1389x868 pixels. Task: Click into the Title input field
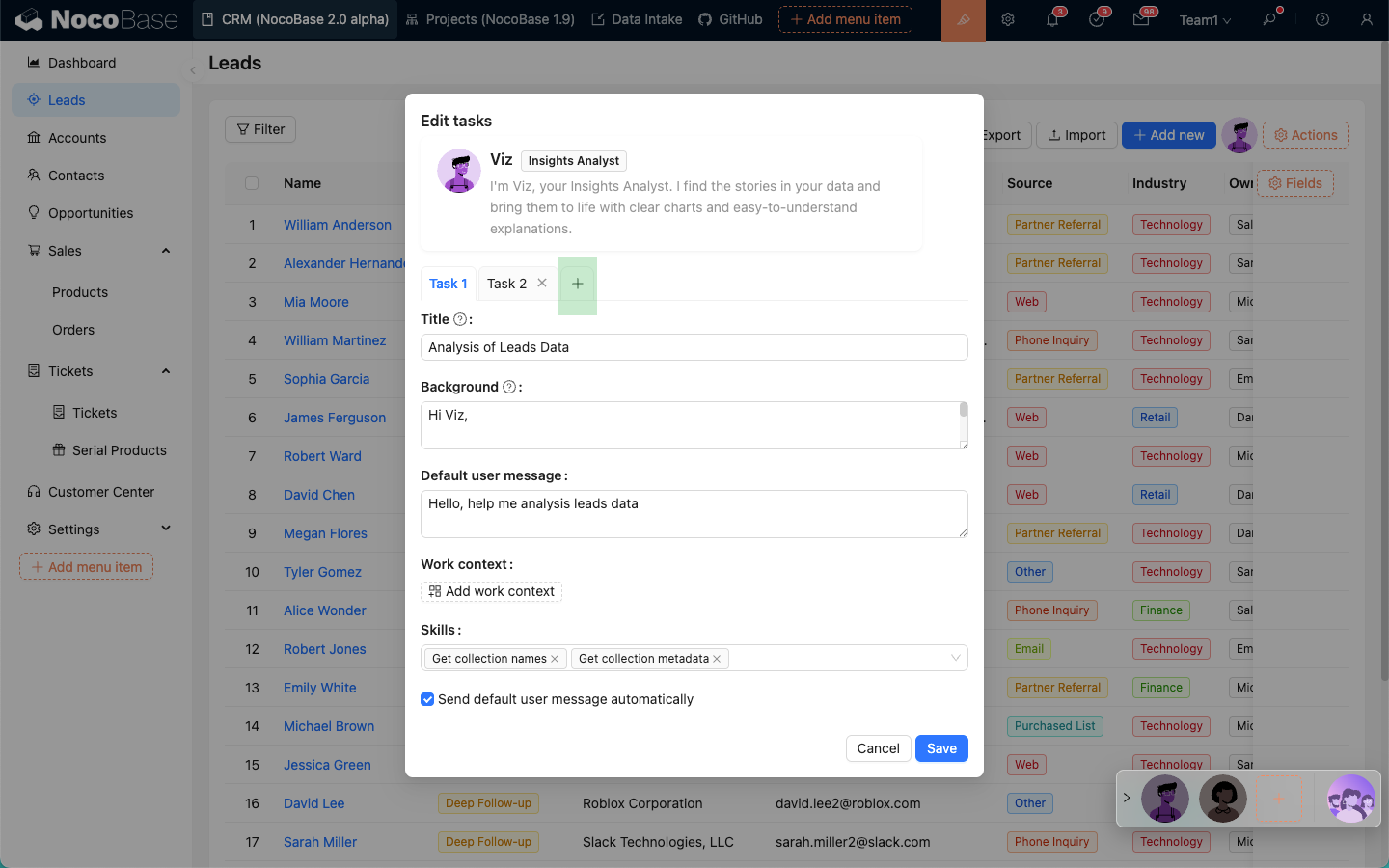point(694,347)
